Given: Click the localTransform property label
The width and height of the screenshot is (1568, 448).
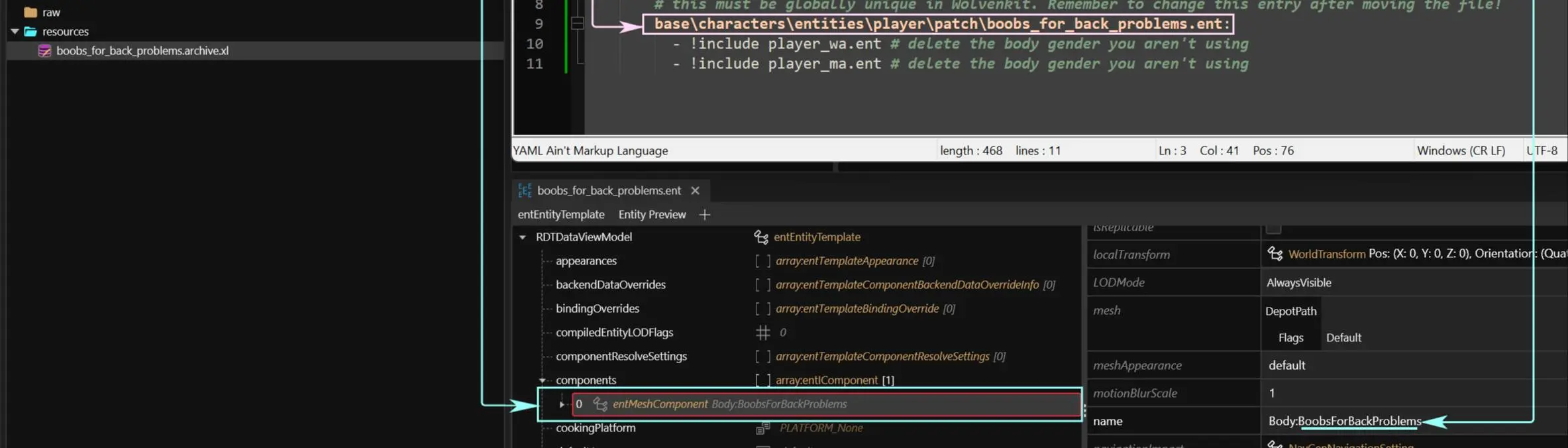Looking at the screenshot, I should (x=1131, y=254).
